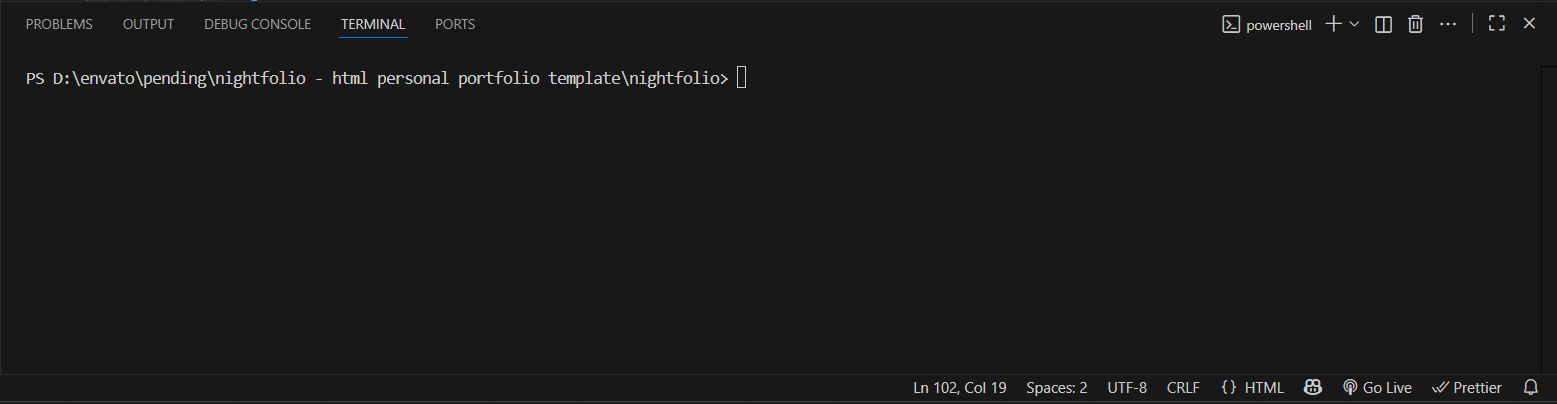The image size is (1557, 404).
Task: Switch to the PROBLEMS tab
Action: [59, 24]
